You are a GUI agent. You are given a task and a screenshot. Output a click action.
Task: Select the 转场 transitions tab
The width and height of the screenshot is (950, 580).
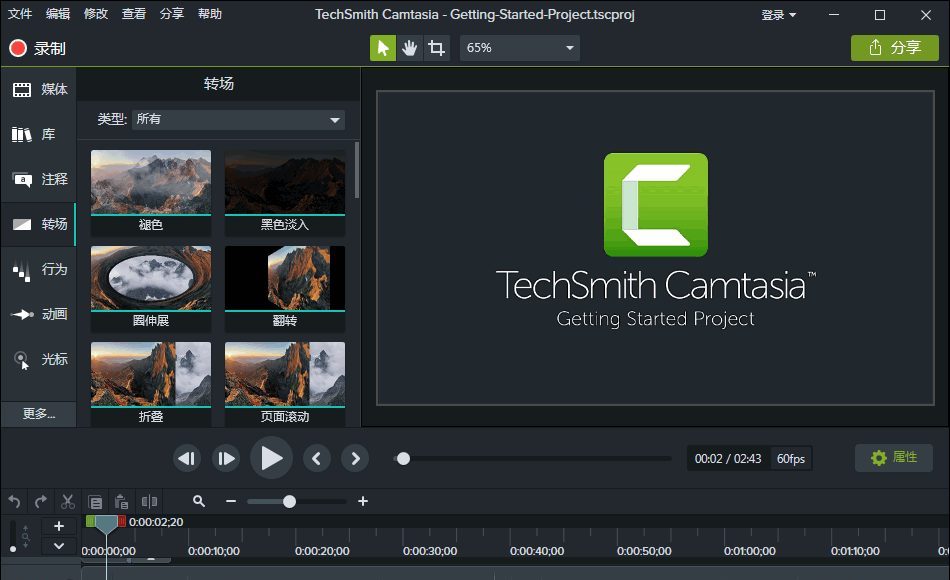(39, 224)
